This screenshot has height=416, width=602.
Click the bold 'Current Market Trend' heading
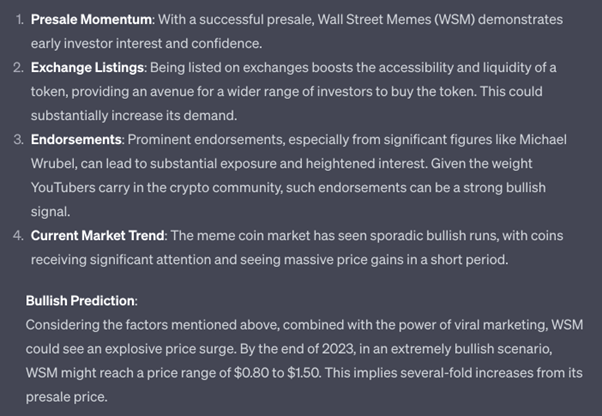pos(98,236)
